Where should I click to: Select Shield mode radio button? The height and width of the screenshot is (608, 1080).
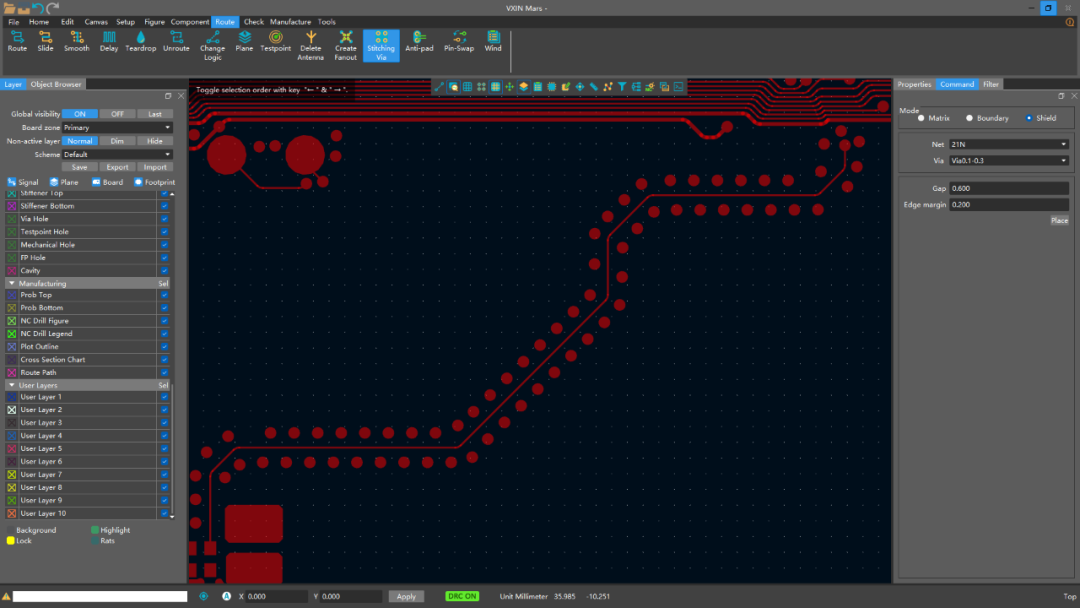(1029, 118)
